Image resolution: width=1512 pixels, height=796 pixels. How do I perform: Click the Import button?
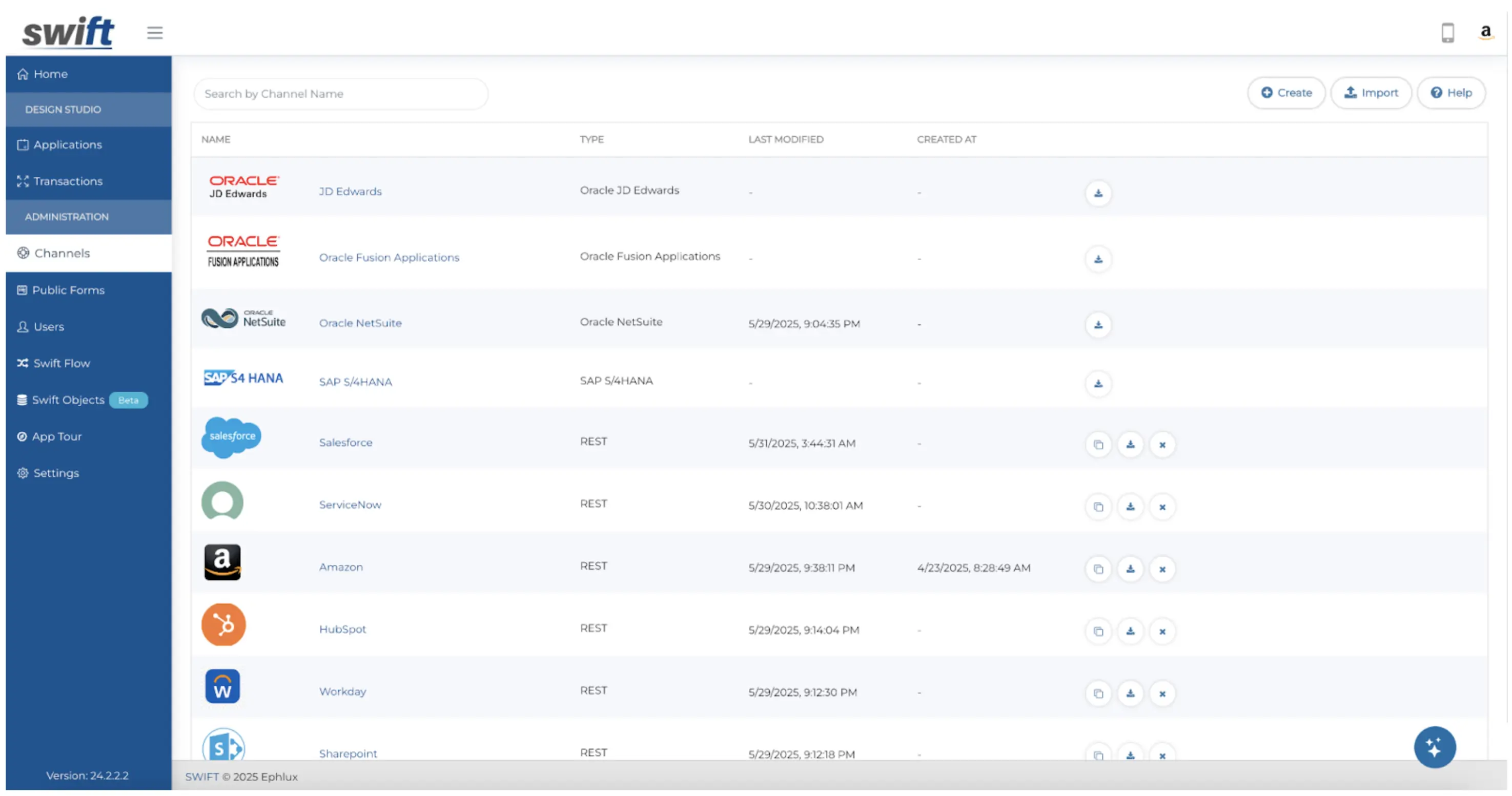[x=1371, y=93]
